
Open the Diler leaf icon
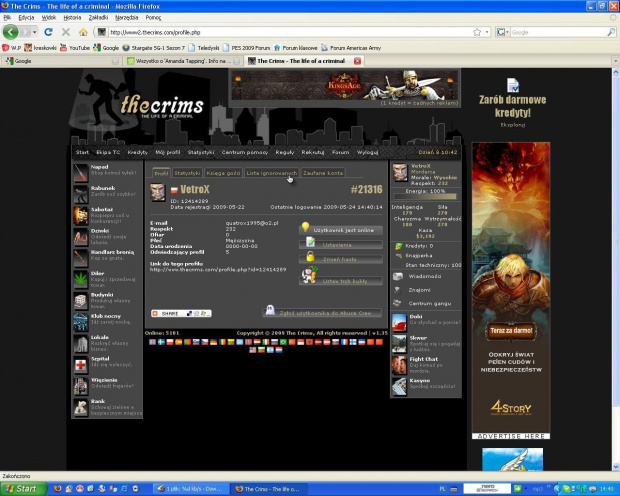point(81,279)
